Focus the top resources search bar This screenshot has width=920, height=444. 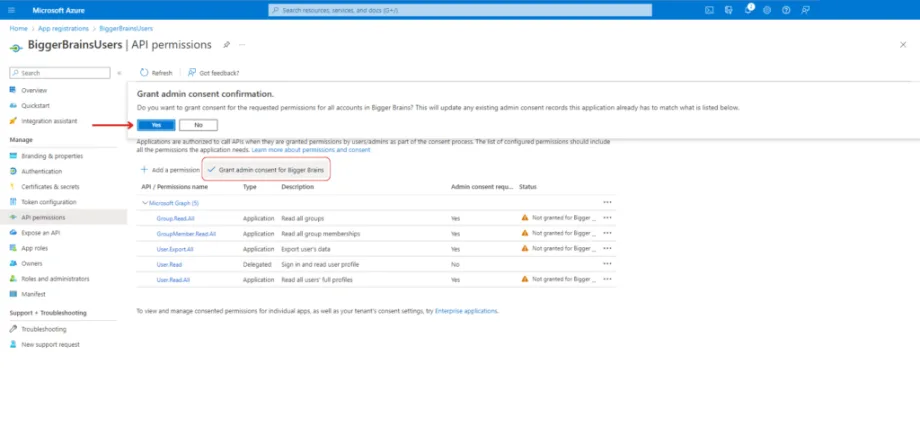460,10
